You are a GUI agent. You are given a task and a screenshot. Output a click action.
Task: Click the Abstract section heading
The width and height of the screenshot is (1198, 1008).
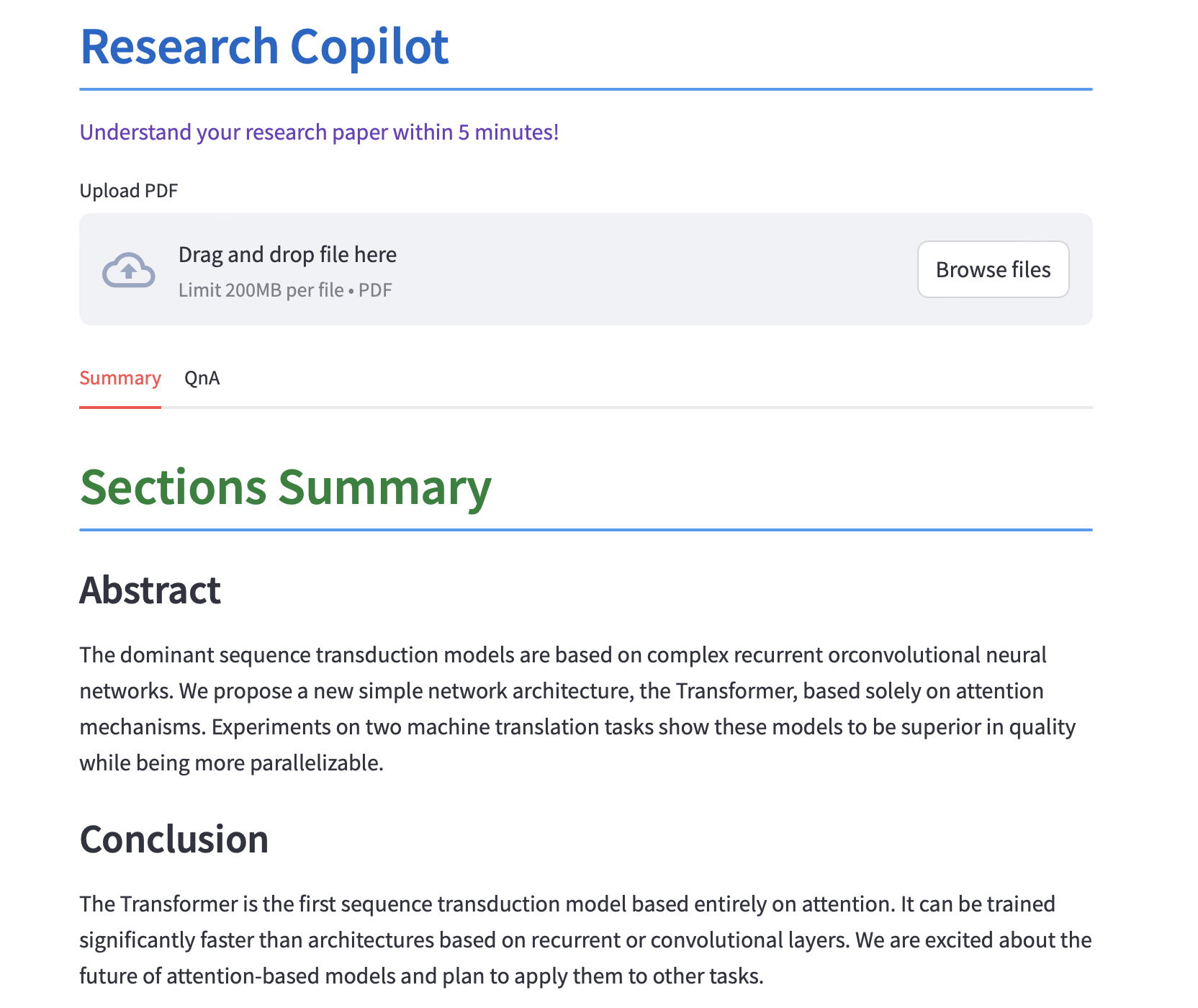tap(150, 590)
